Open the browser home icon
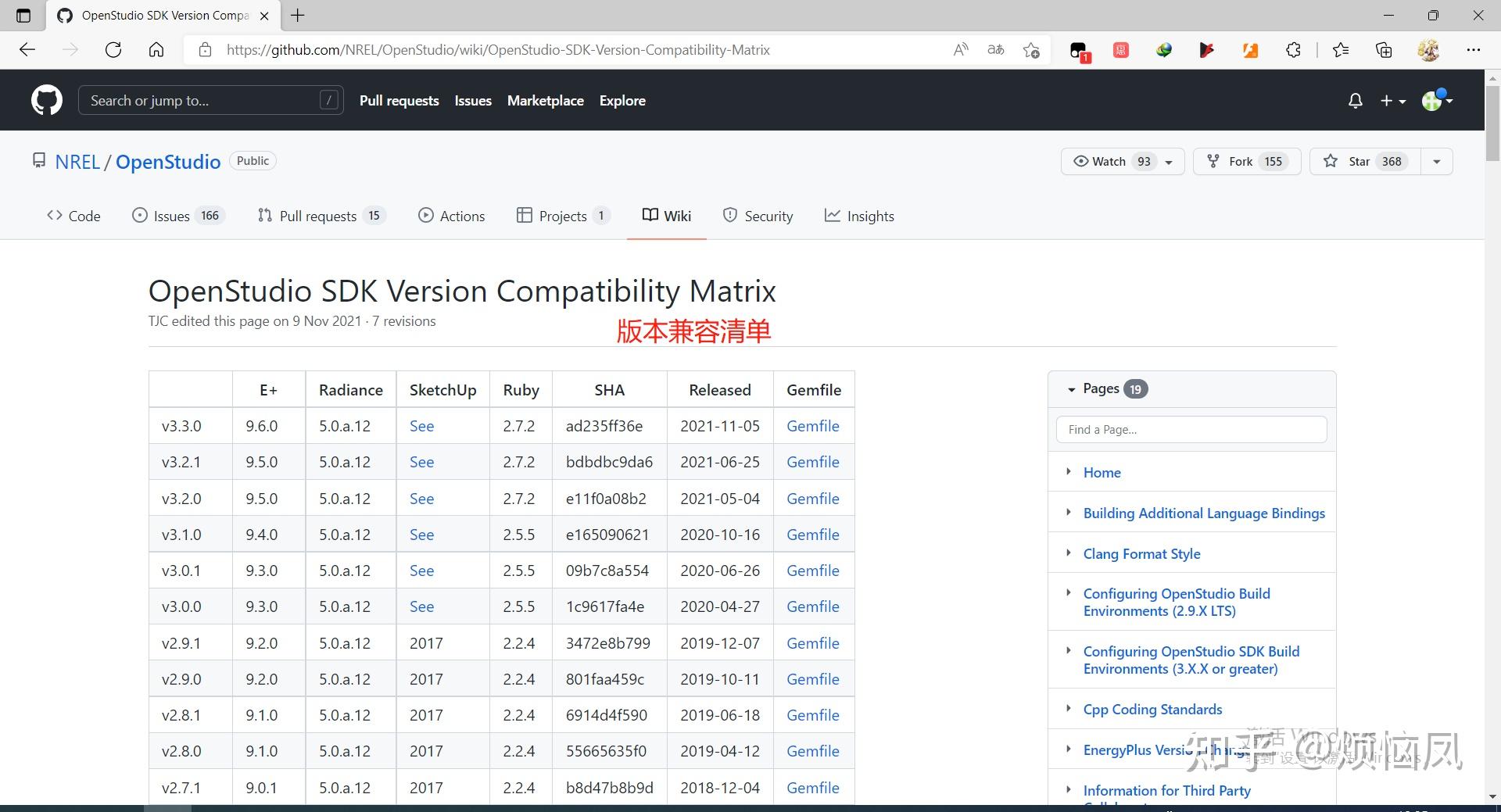Image resolution: width=1501 pixels, height=812 pixels. coord(156,50)
